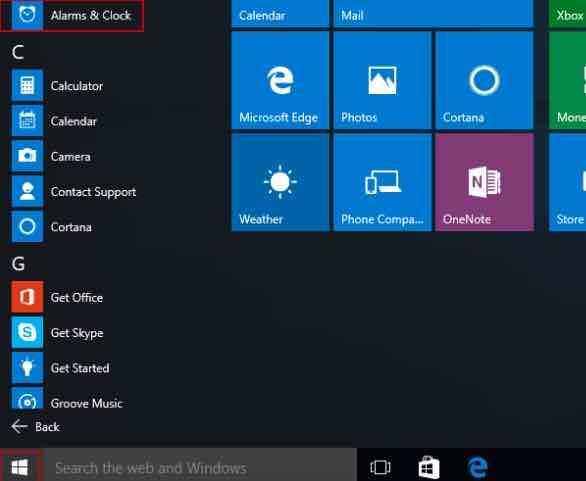This screenshot has width=586, height=481.
Task: Open the Mail tile
Action: 434,14
